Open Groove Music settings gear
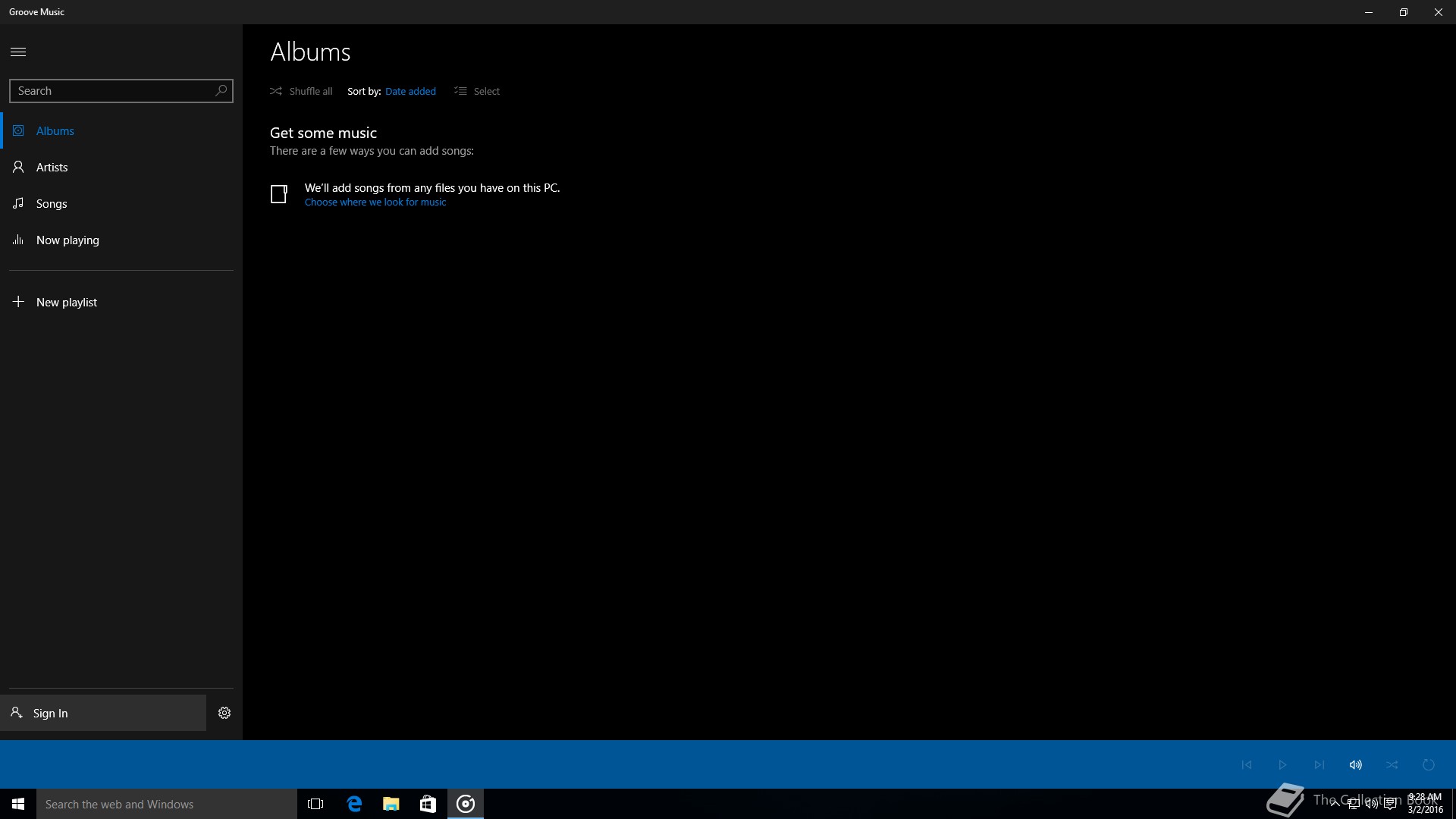Image resolution: width=1456 pixels, height=819 pixels. coord(224,713)
